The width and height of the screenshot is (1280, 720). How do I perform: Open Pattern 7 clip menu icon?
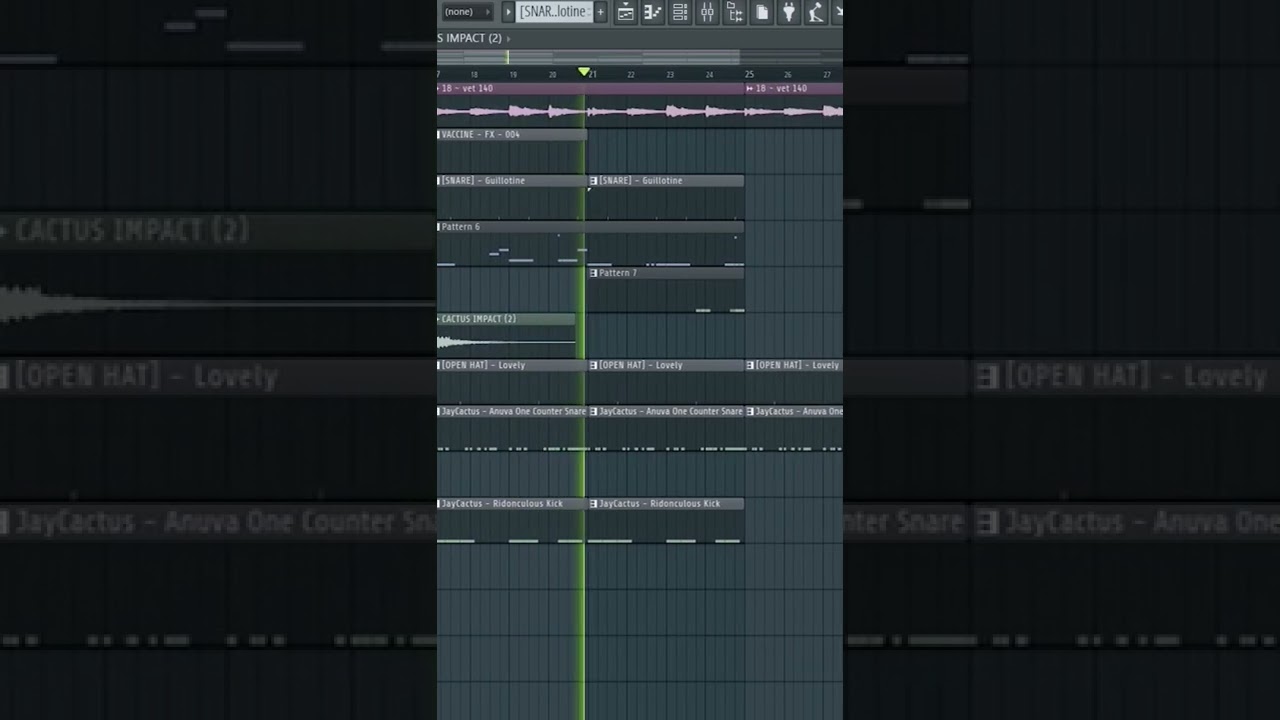click(593, 273)
